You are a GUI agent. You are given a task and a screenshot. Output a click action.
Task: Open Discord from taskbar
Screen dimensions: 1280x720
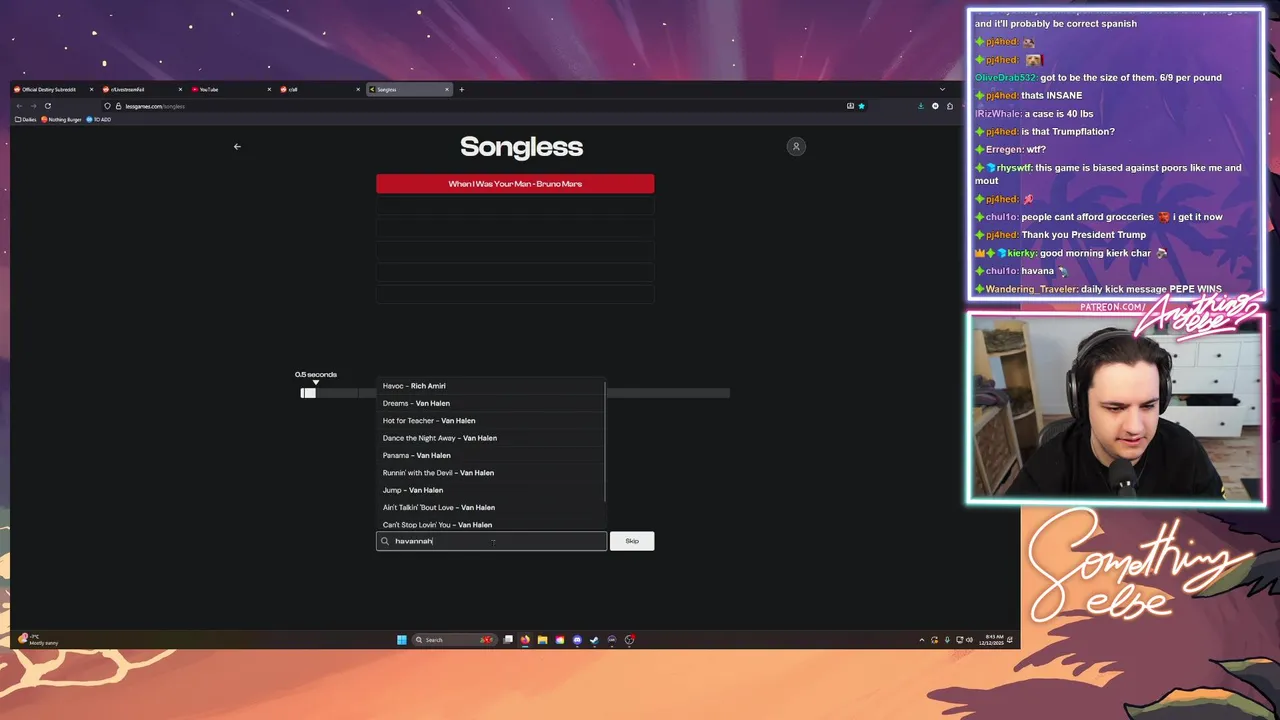pyautogui.click(x=577, y=640)
